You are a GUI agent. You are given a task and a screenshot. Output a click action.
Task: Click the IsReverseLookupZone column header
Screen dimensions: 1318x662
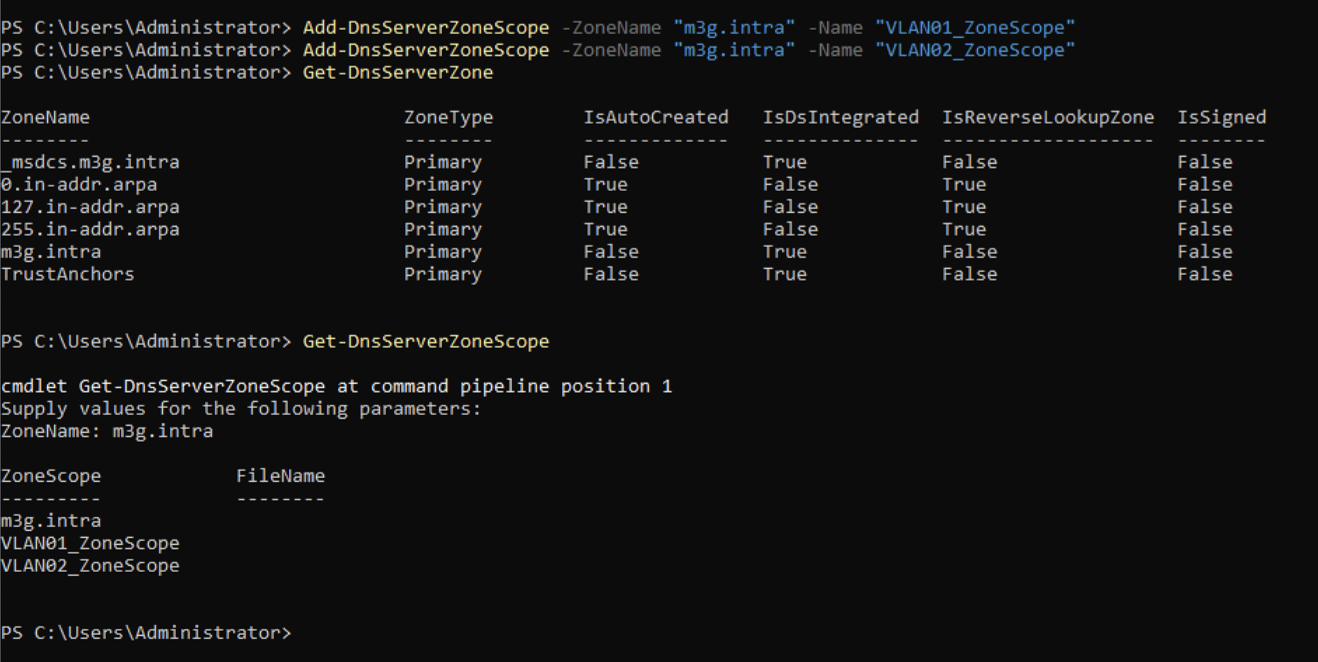pyautogui.click(x=1048, y=117)
